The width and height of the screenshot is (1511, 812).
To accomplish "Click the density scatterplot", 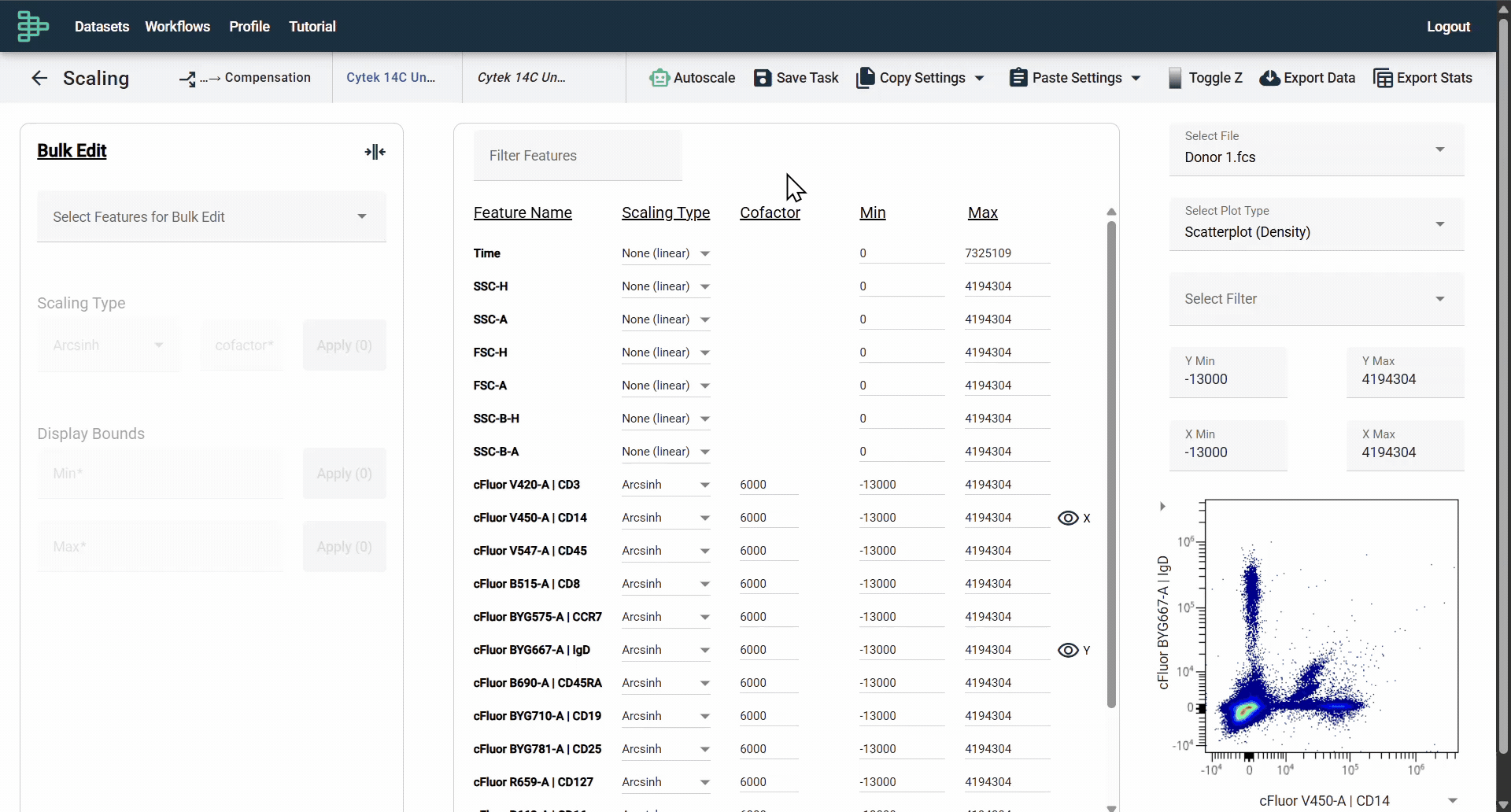I will (1332, 626).
